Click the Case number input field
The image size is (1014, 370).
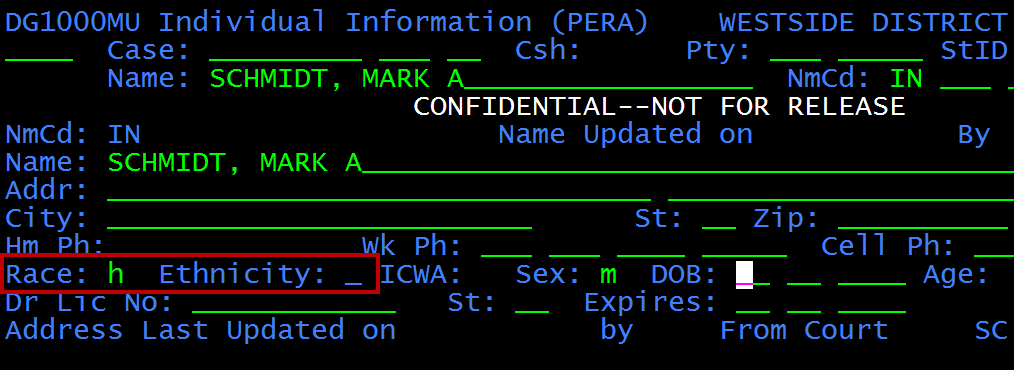[x=285, y=50]
